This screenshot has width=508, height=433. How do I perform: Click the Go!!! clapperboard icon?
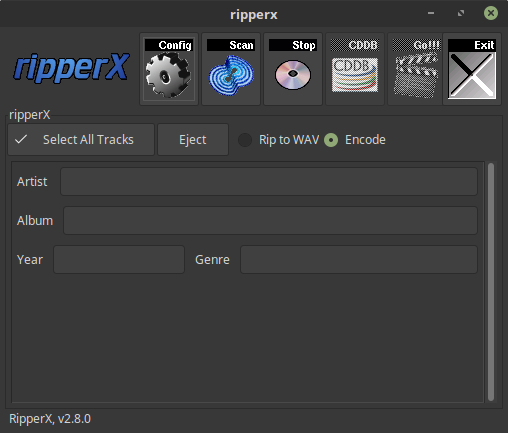point(415,69)
